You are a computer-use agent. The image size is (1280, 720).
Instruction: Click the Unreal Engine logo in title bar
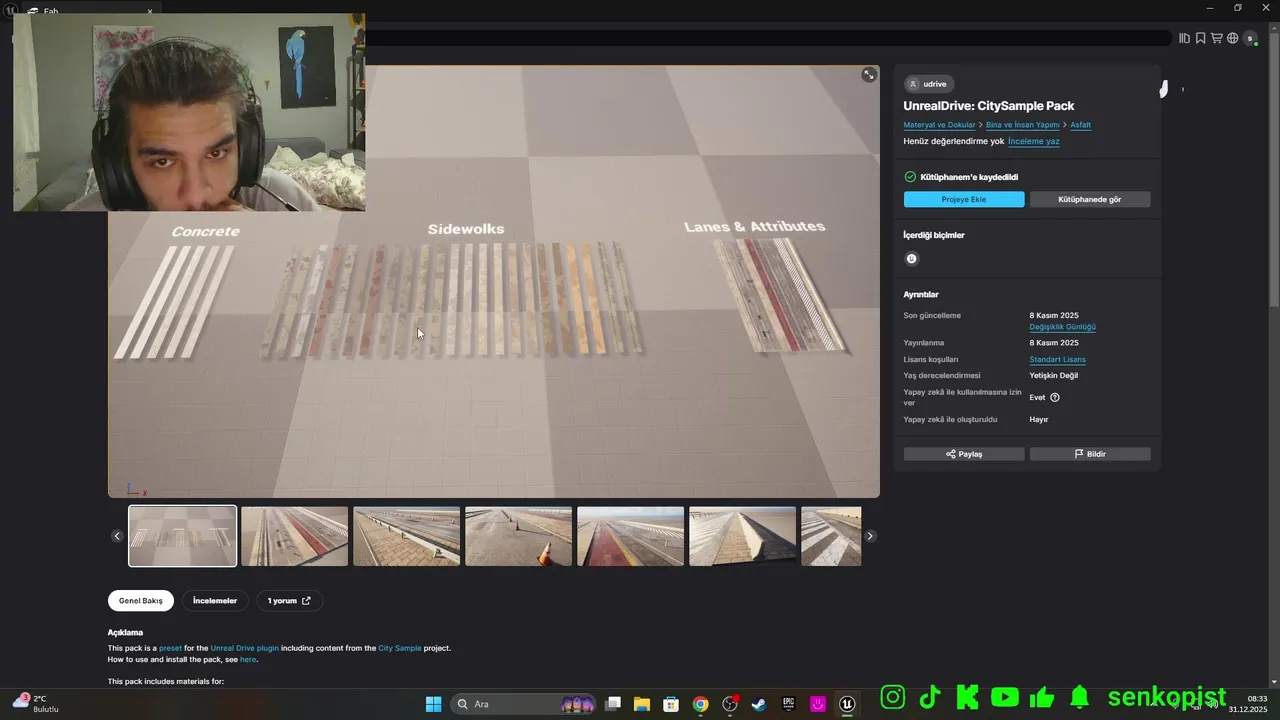[10, 10]
